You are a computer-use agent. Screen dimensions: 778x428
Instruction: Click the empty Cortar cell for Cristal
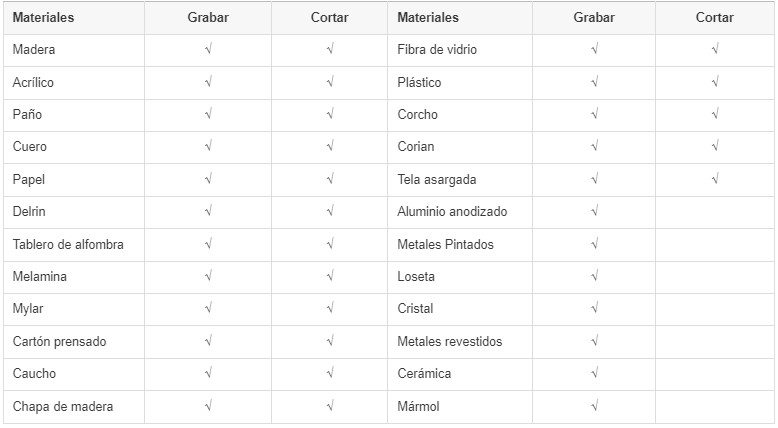click(x=714, y=309)
